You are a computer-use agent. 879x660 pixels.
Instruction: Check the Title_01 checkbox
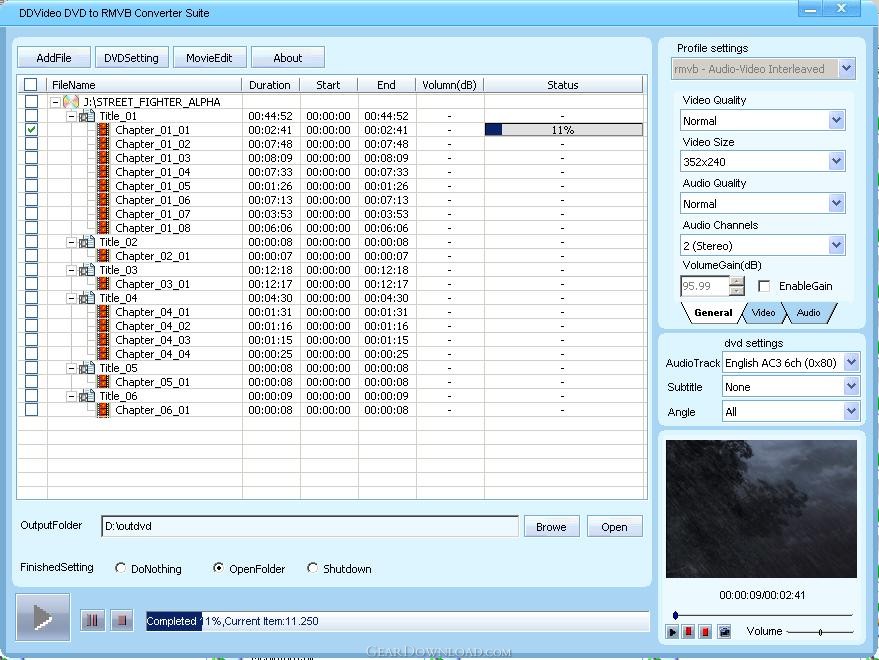31,116
